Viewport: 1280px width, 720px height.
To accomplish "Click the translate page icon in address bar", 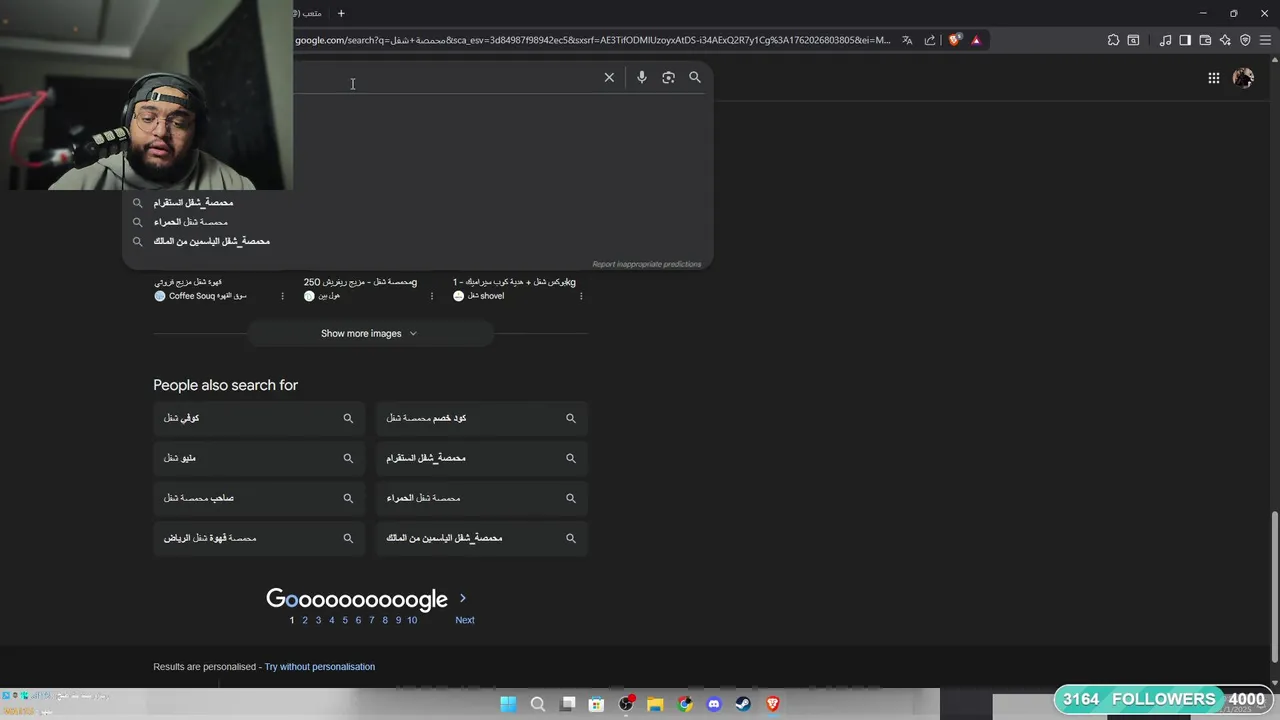I will click(x=907, y=40).
